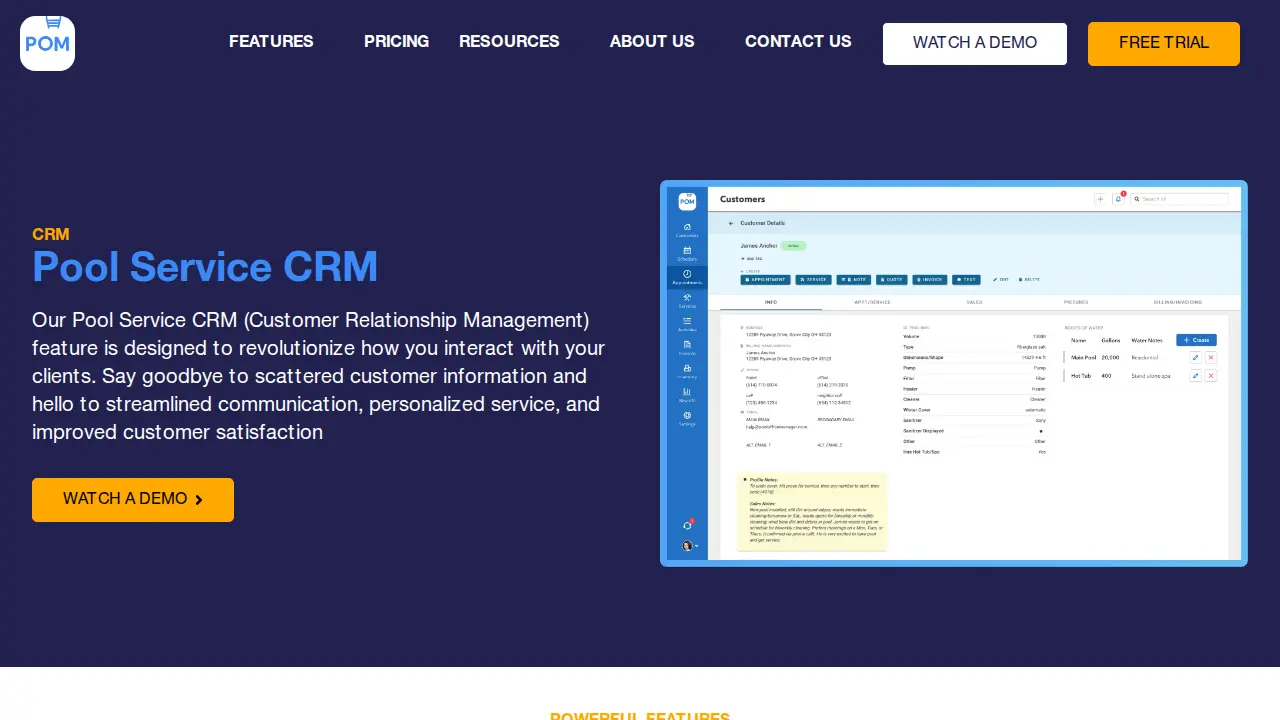Go to the PRICING page
This screenshot has width=1280, height=720.
click(396, 42)
